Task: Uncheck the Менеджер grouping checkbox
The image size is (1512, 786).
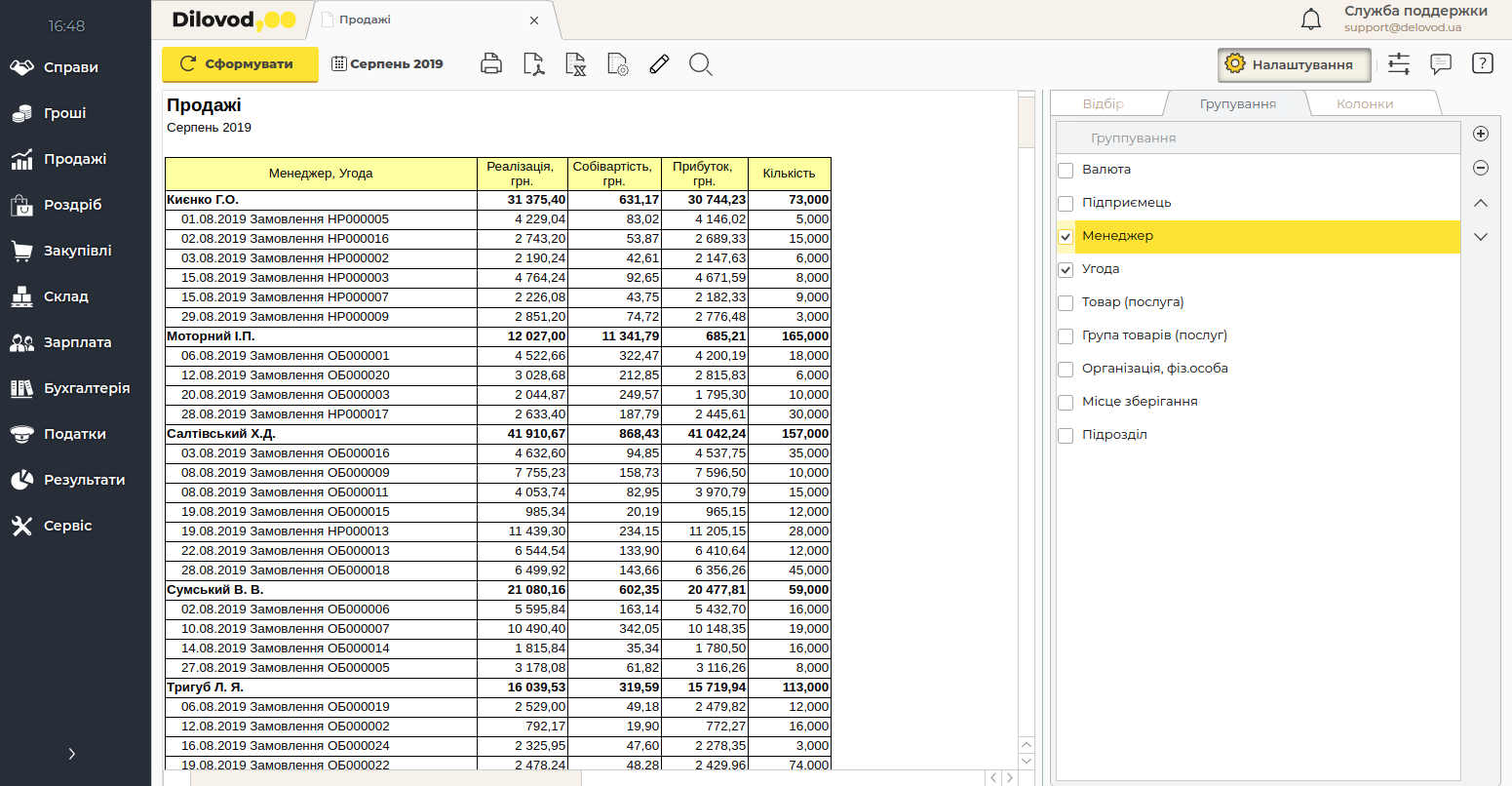Action: click(1066, 237)
